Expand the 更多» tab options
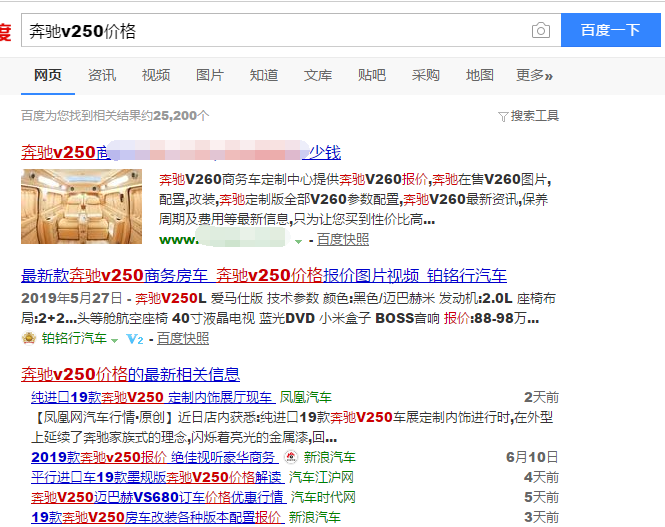This screenshot has width=665, height=527. [534, 75]
